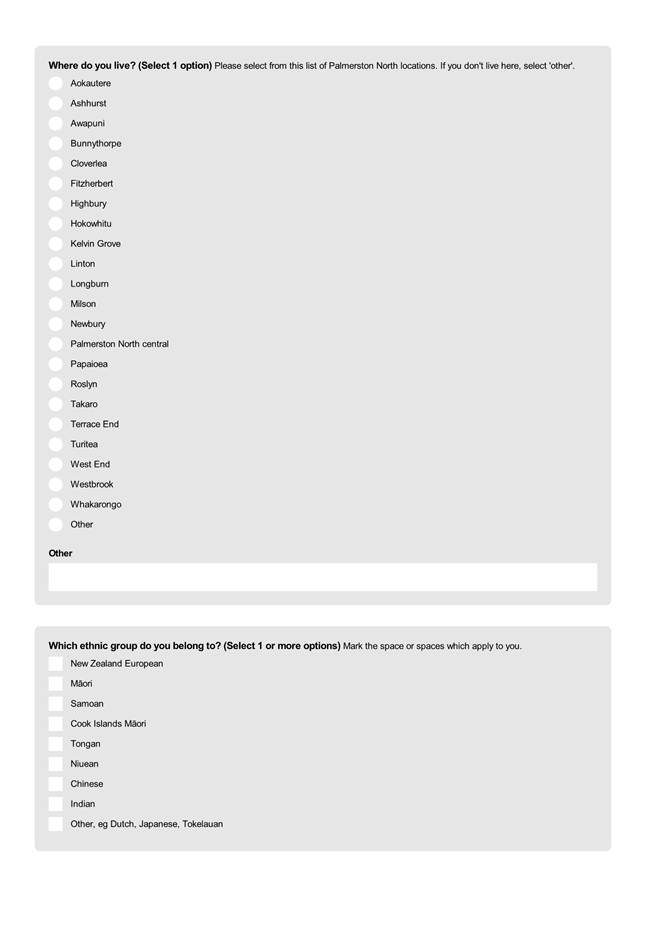Tick the Cook Islands Māori checkbox
645x926 pixels.
tap(56, 724)
